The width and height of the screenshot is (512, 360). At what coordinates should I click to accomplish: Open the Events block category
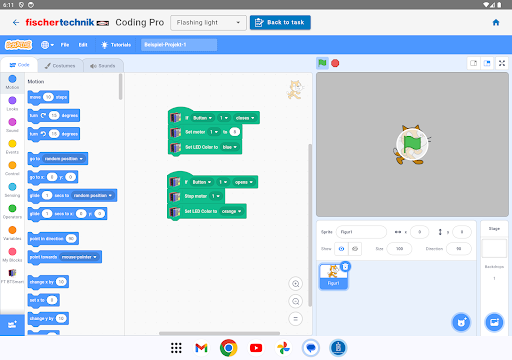pyautogui.click(x=12, y=147)
